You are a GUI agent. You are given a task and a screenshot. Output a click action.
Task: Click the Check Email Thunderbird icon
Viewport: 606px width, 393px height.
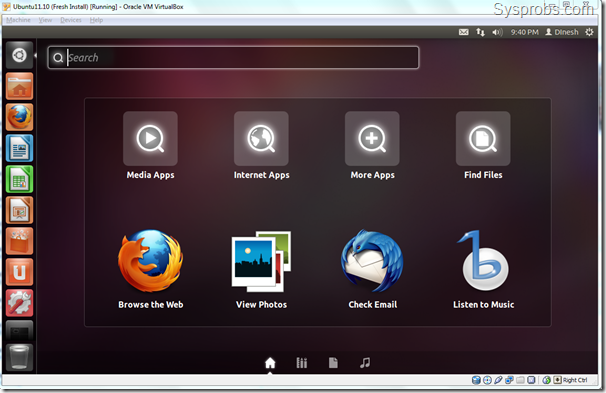[372, 261]
